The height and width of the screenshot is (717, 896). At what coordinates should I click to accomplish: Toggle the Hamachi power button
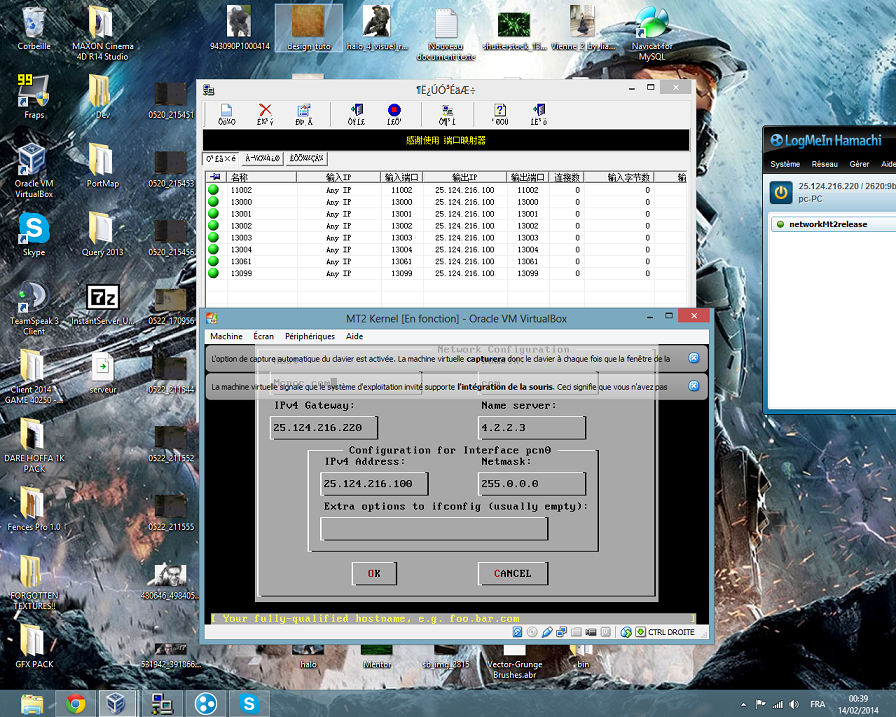coord(781,193)
